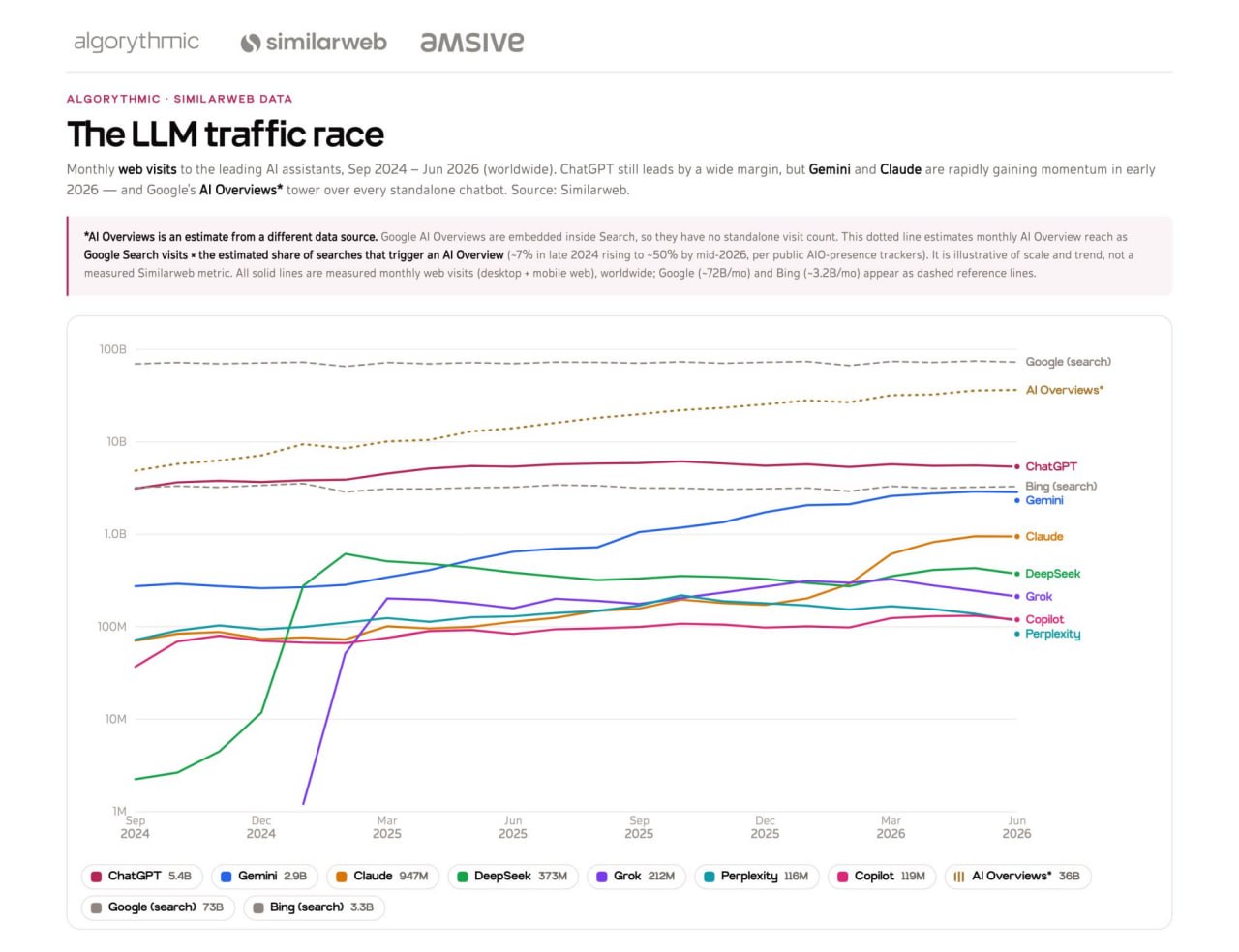
Task: Click the 10B y-axis label
Action: (116, 441)
